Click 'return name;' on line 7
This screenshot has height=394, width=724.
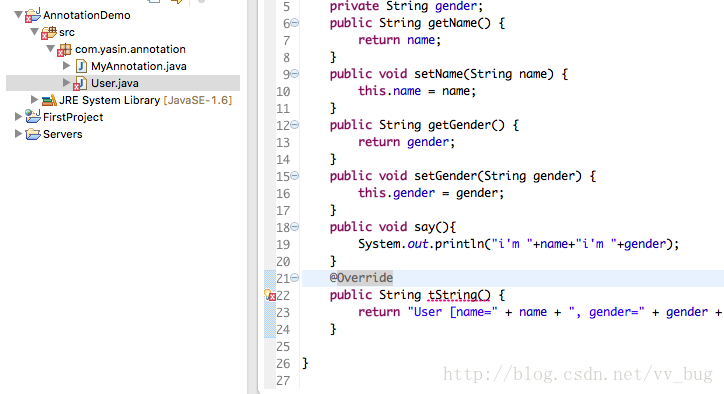[399, 40]
